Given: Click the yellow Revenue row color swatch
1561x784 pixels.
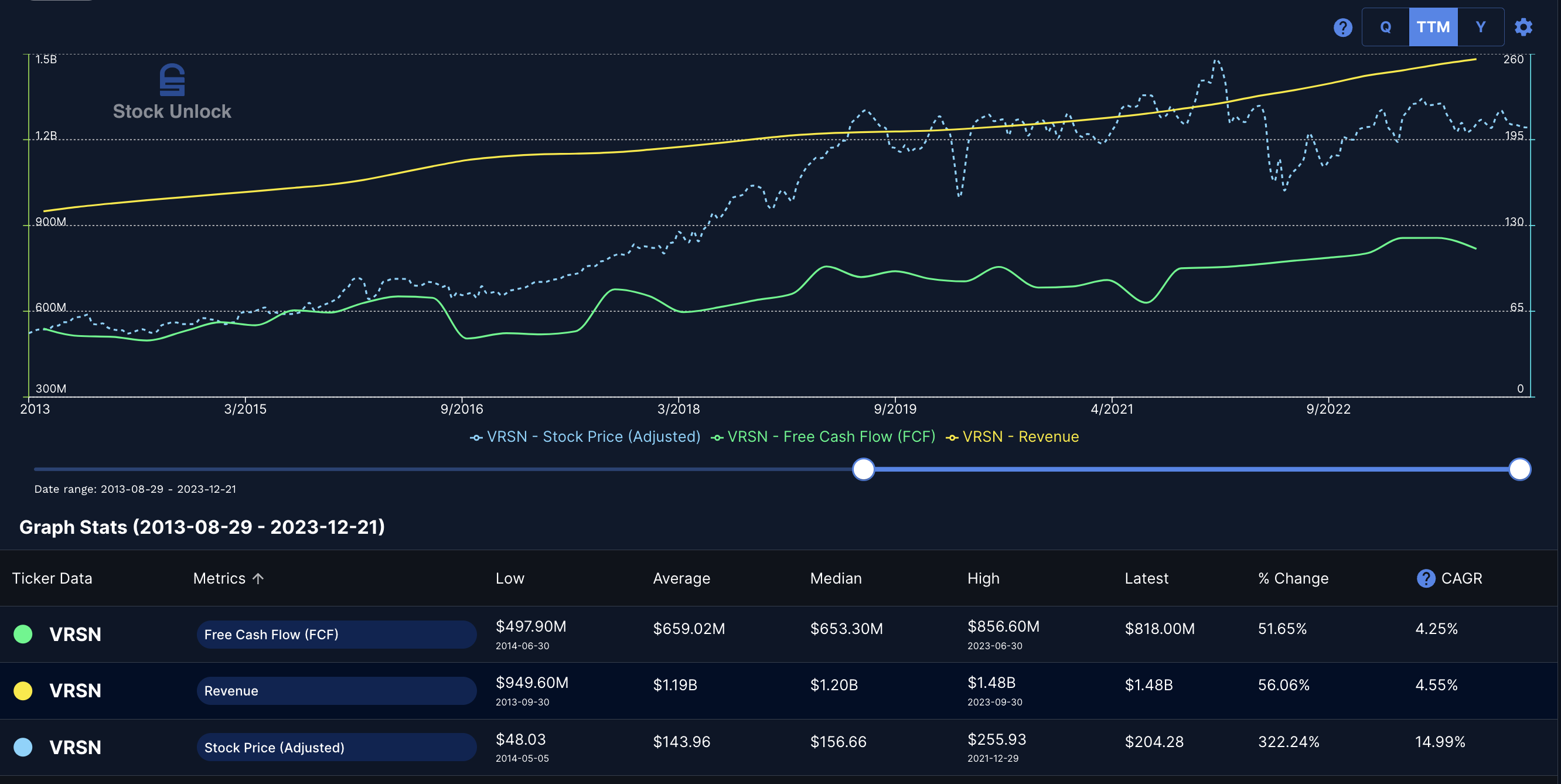Looking at the screenshot, I should click(23, 691).
